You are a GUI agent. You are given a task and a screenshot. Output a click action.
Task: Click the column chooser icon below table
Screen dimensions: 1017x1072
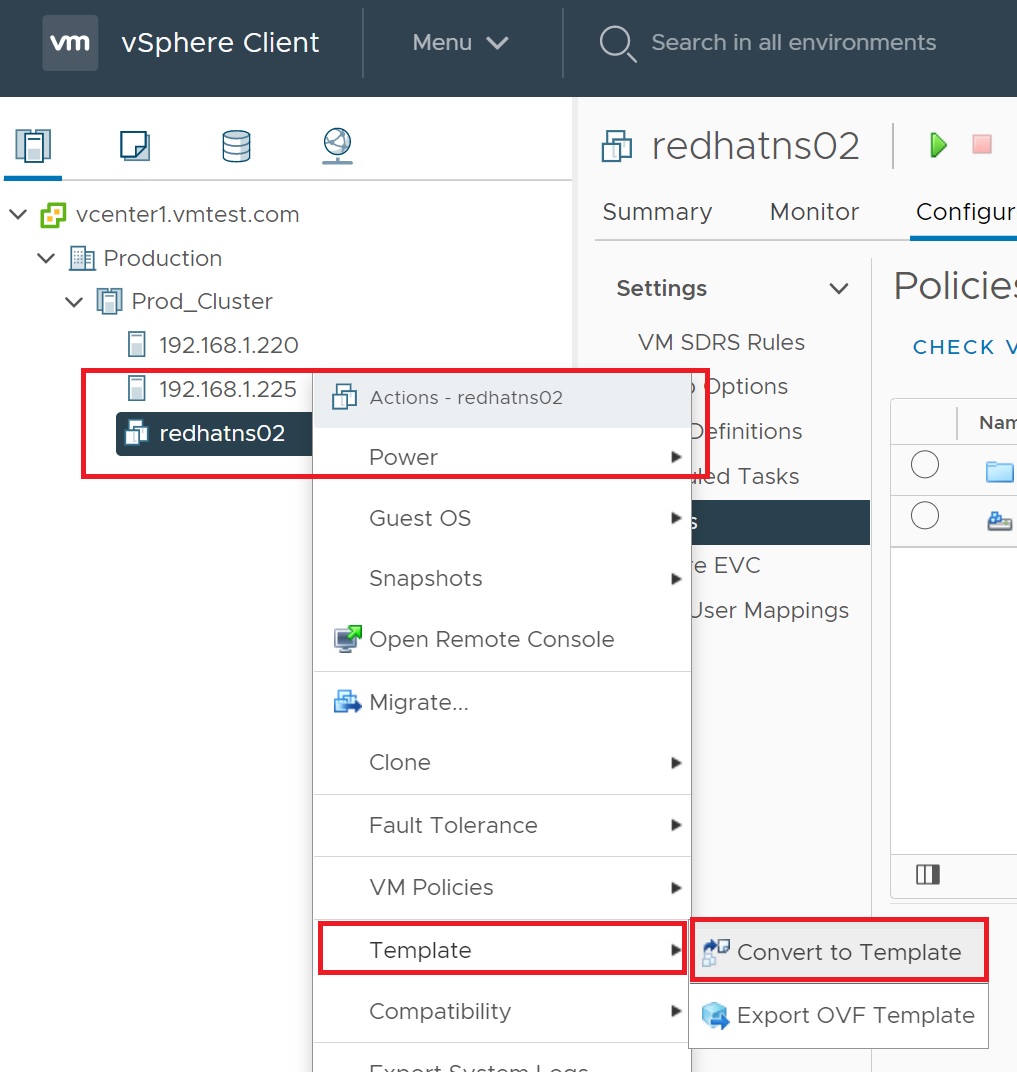928,875
